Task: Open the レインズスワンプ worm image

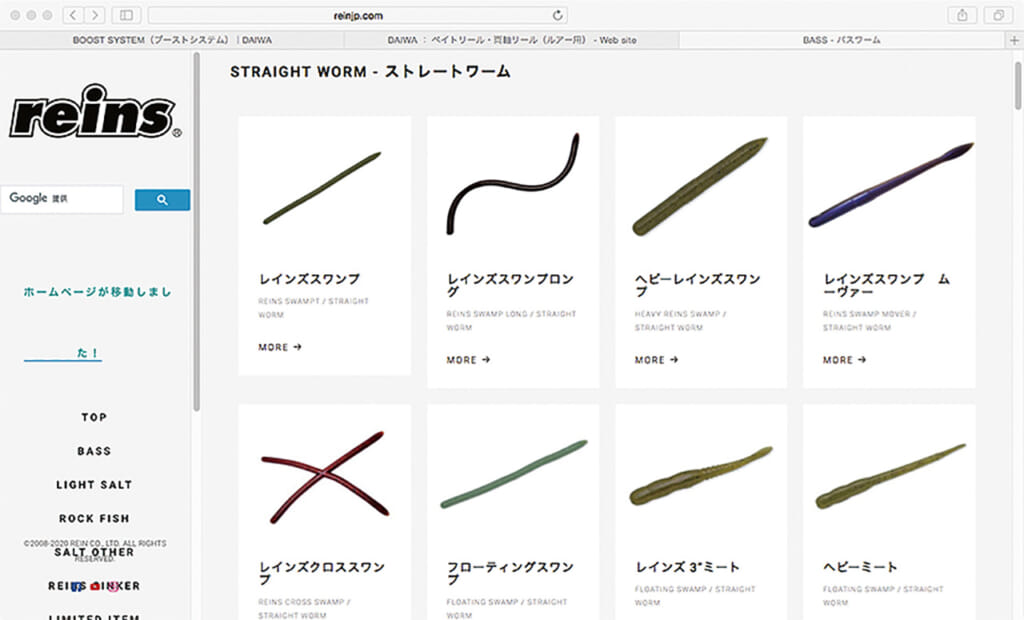Action: coord(323,188)
